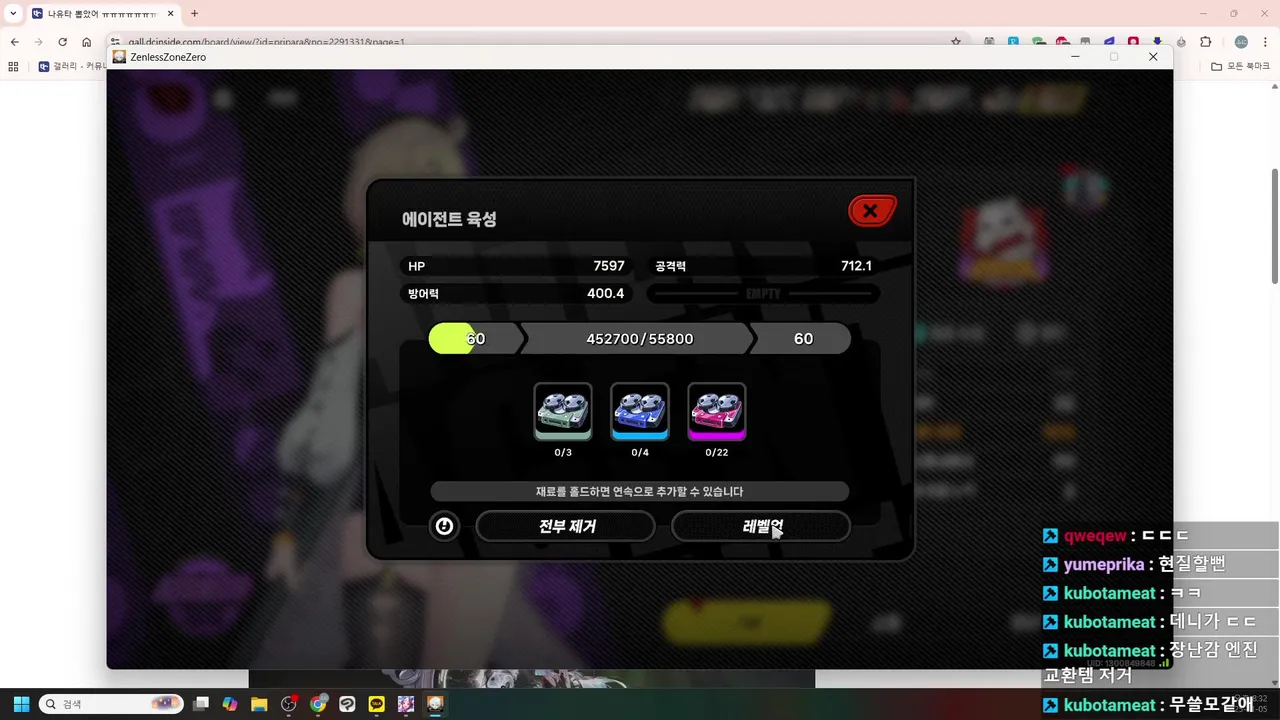The height and width of the screenshot is (720, 1280).
Task: Open Task View on taskbar
Action: [x=201, y=704]
